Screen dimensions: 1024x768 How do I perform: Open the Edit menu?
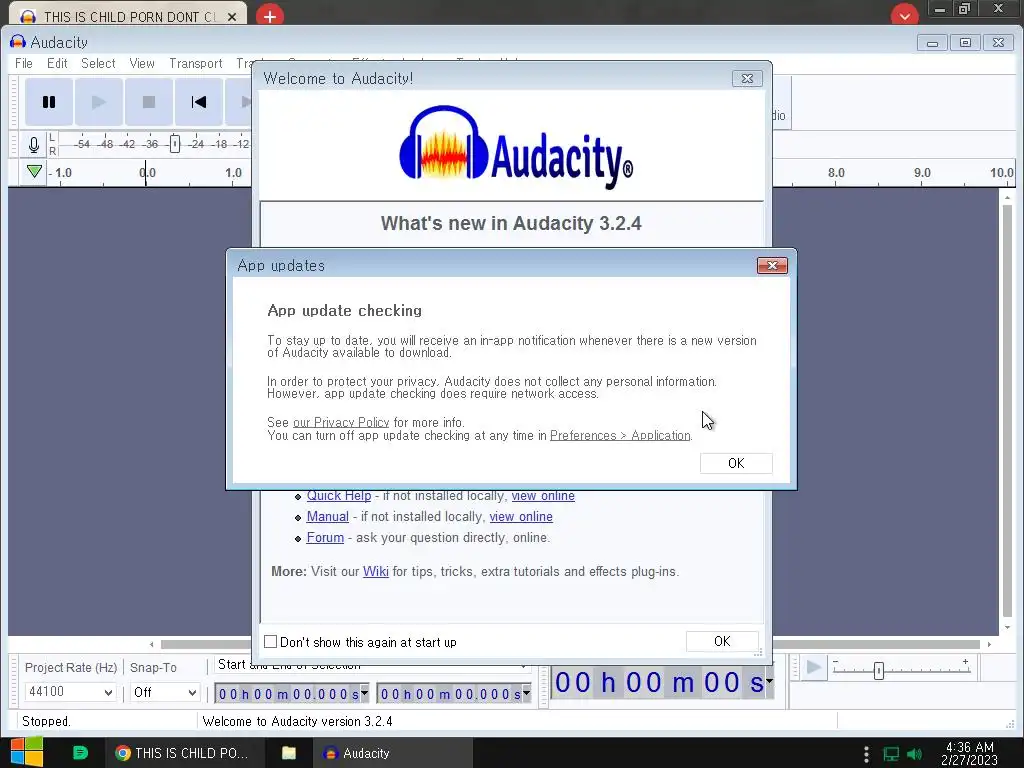point(57,63)
